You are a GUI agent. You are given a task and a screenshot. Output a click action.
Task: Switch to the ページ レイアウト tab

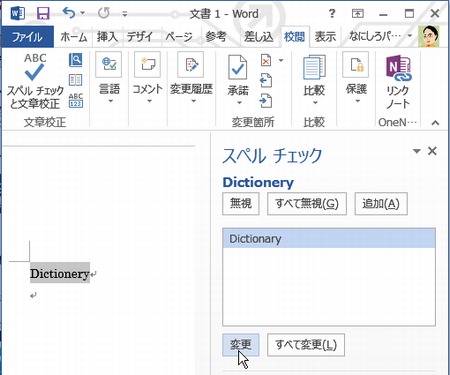(x=179, y=37)
